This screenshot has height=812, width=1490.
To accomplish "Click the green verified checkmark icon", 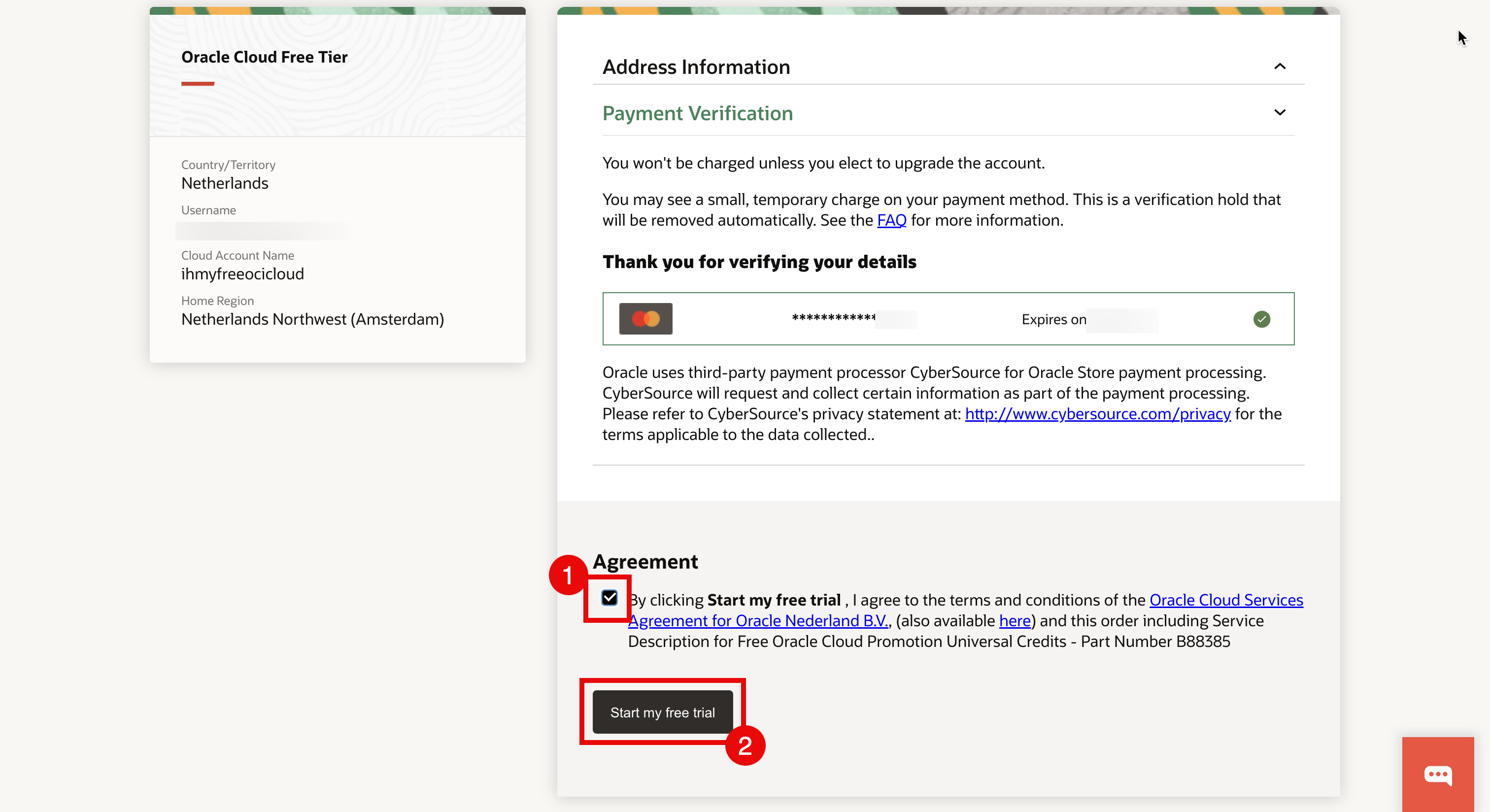I will 1261,319.
